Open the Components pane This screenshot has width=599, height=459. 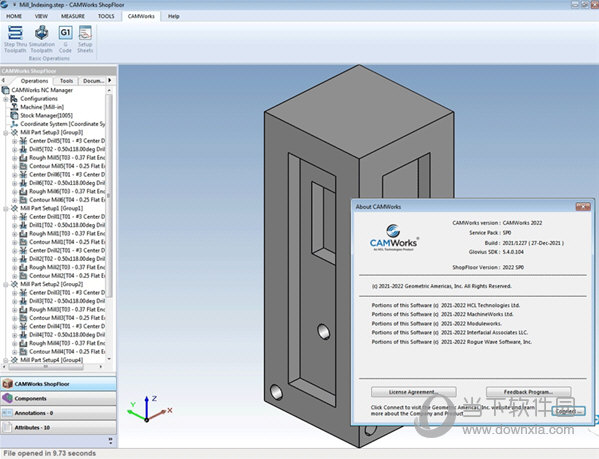pos(58,398)
